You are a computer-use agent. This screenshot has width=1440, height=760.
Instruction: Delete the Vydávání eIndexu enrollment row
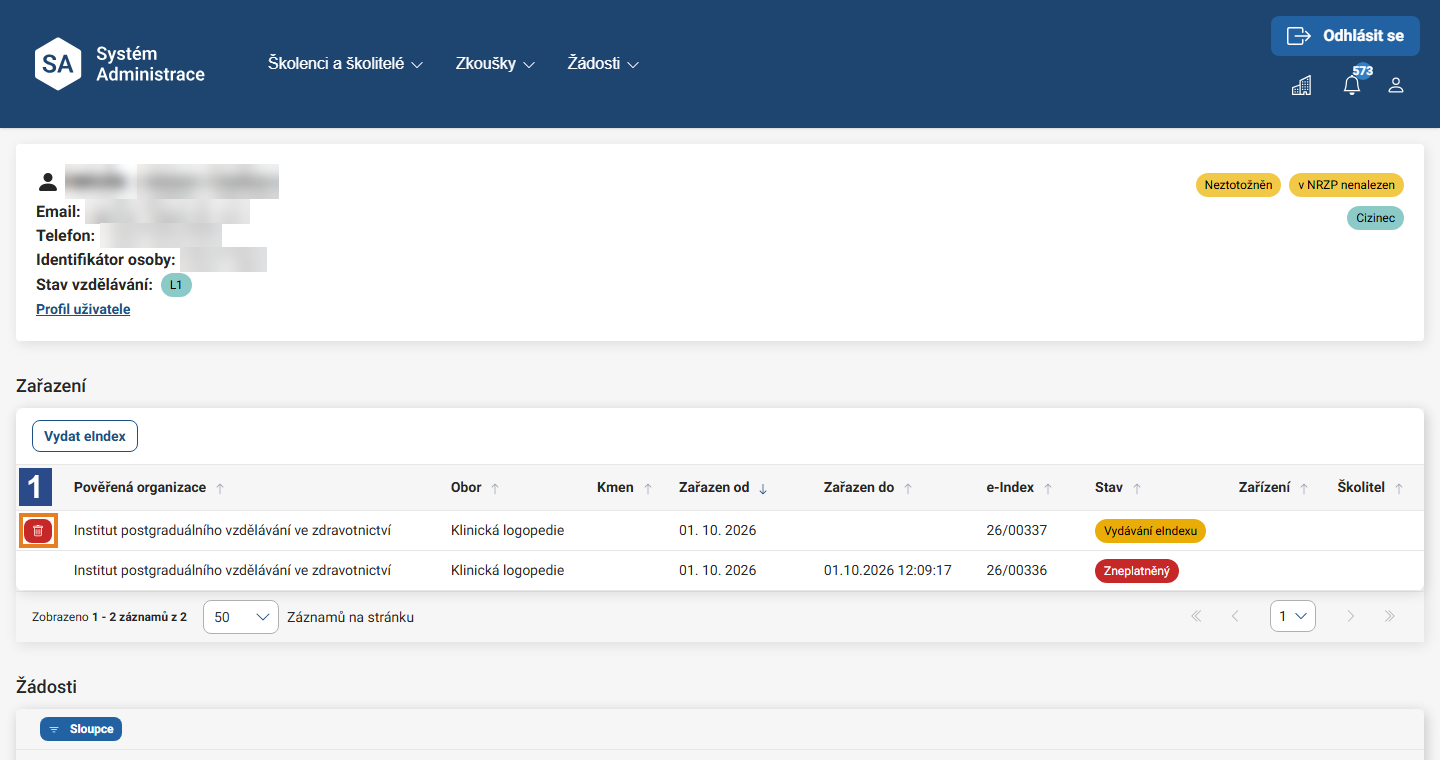point(38,531)
